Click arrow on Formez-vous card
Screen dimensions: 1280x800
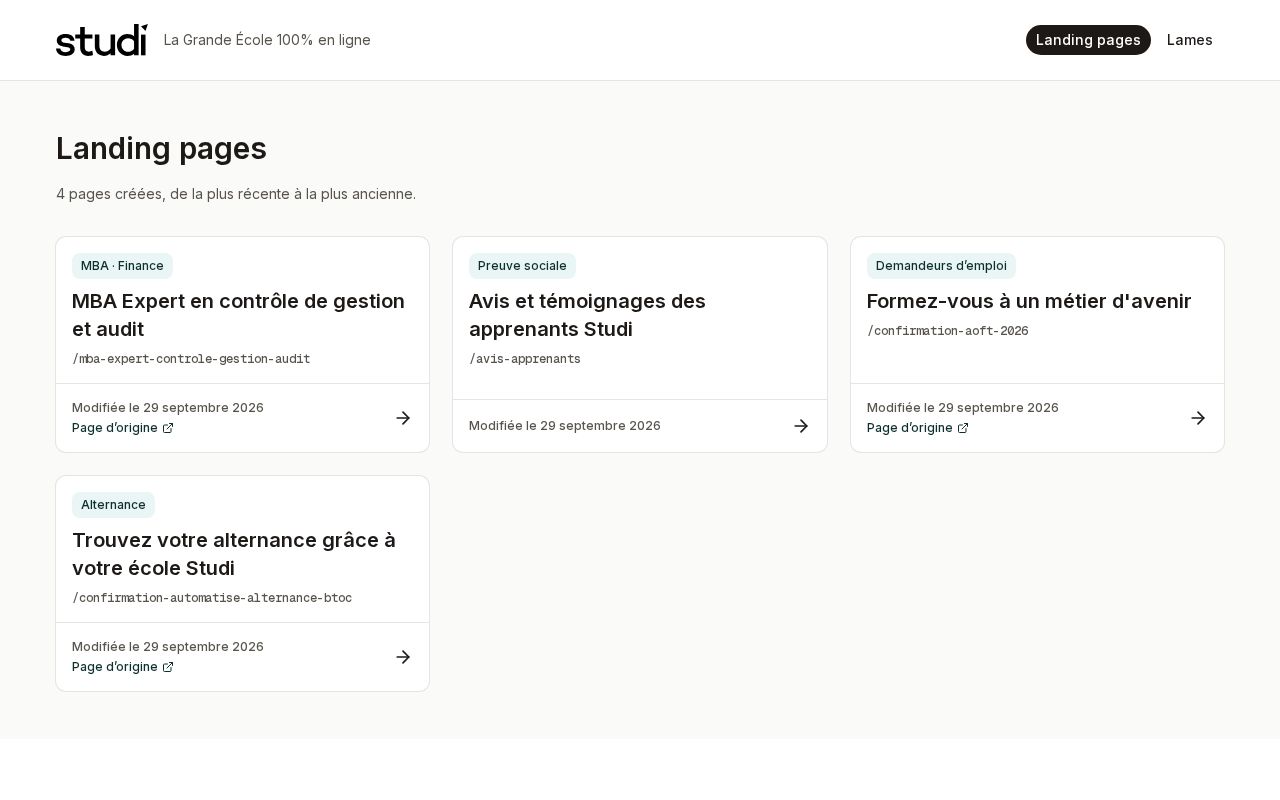pos(1198,418)
